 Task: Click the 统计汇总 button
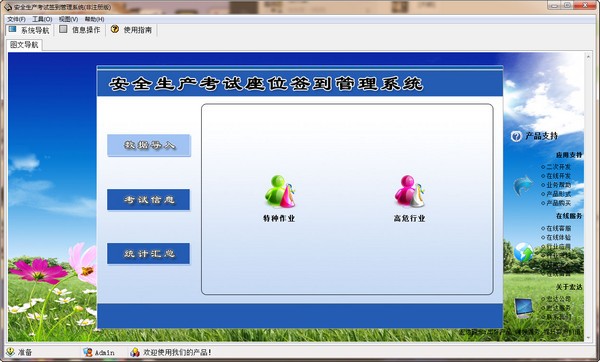pyautogui.click(x=148, y=253)
